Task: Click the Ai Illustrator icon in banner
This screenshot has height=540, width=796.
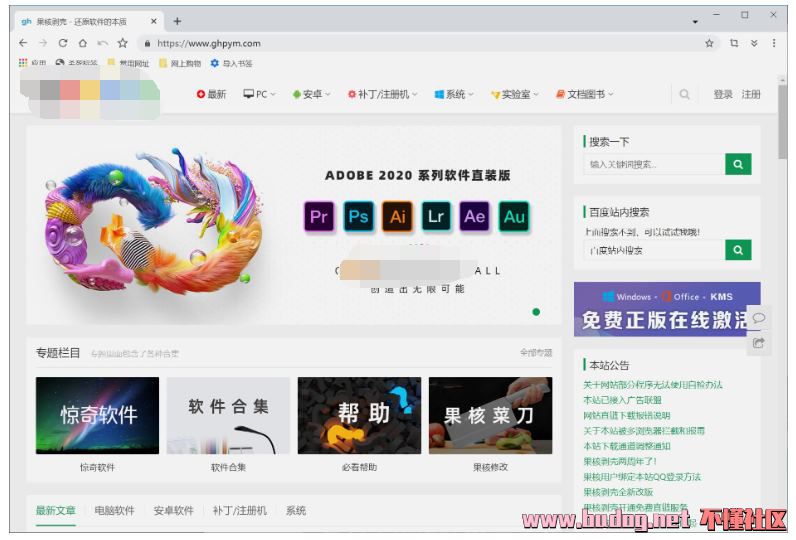Action: tap(397, 216)
